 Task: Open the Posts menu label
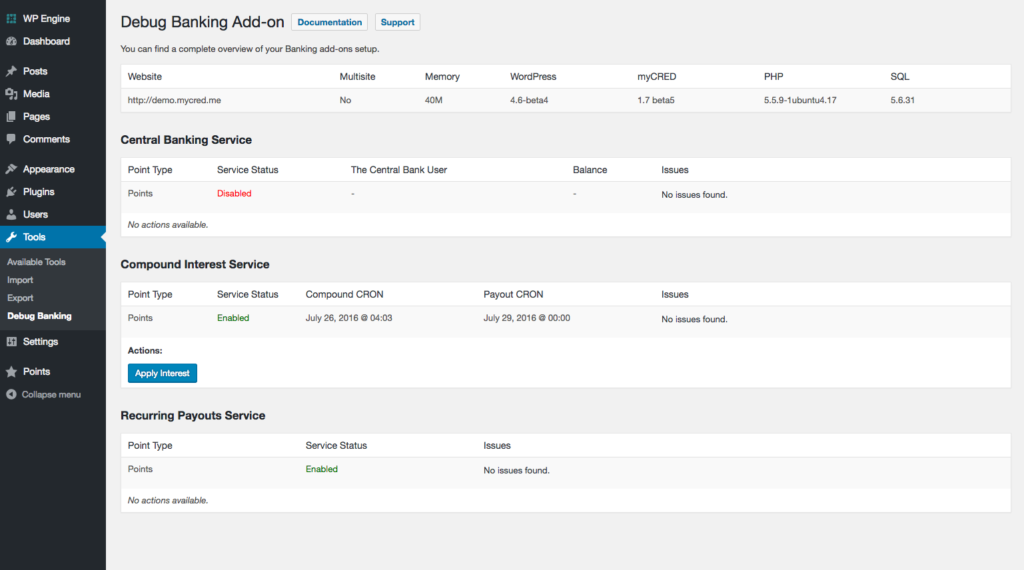click(x=35, y=71)
